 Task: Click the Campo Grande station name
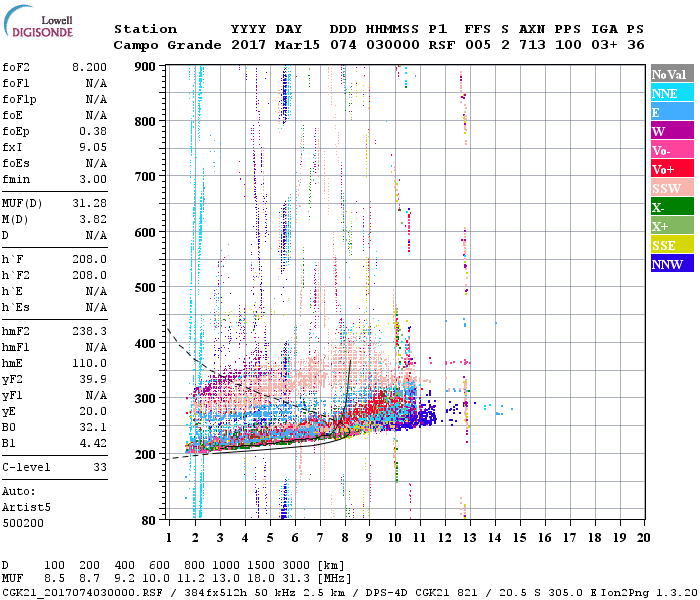pos(167,45)
